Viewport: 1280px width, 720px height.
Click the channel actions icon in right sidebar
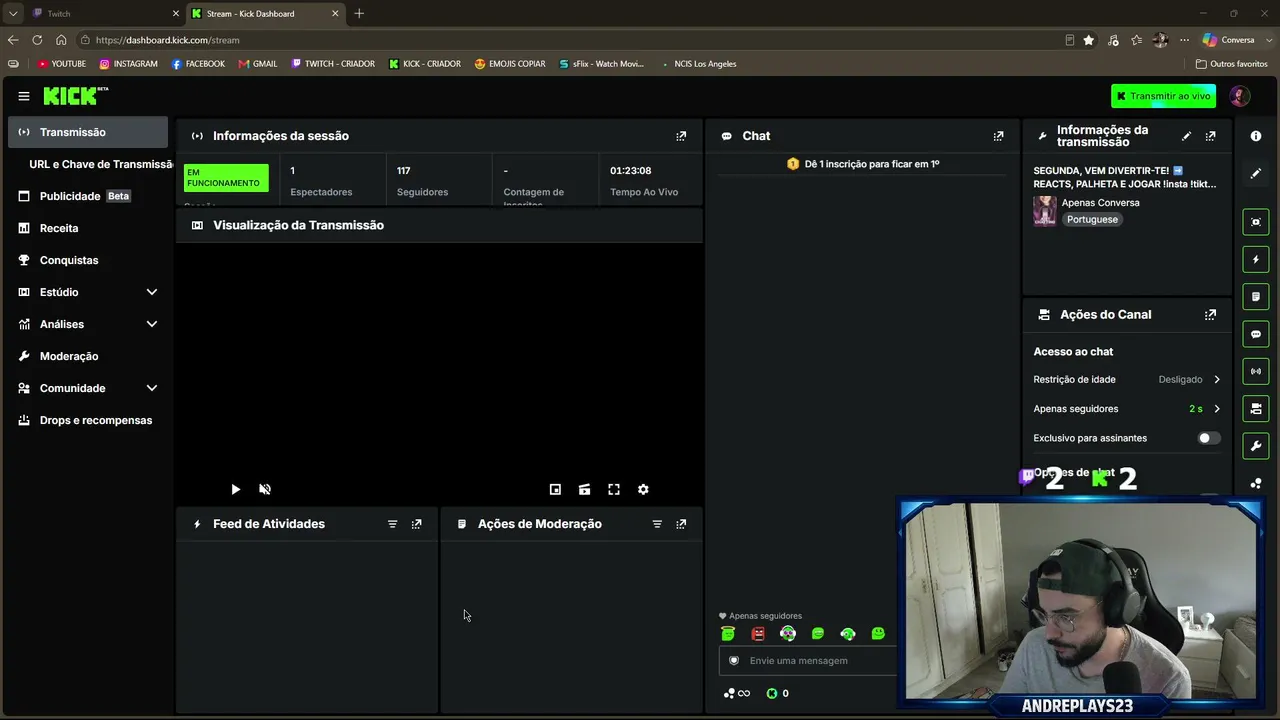click(1256, 409)
